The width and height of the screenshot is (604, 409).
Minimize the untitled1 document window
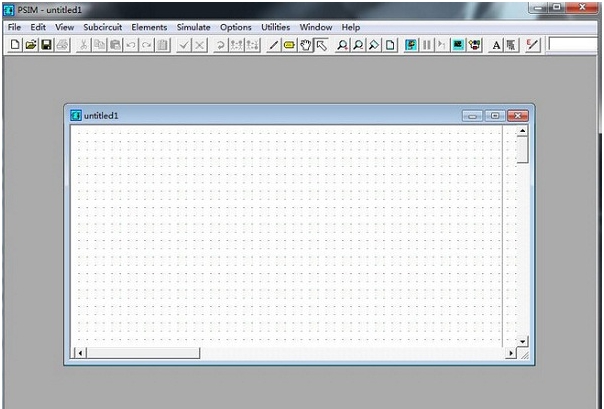coord(473,116)
